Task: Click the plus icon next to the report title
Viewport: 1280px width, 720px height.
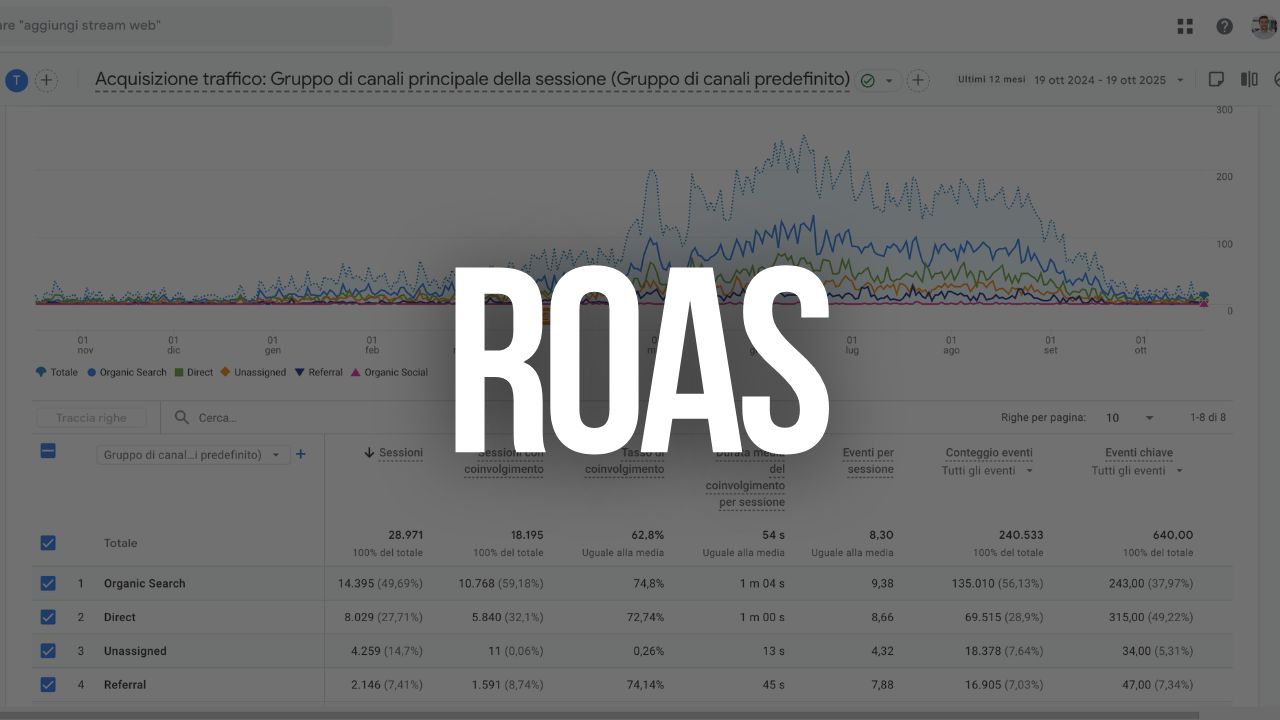Action: pyautogui.click(x=918, y=80)
